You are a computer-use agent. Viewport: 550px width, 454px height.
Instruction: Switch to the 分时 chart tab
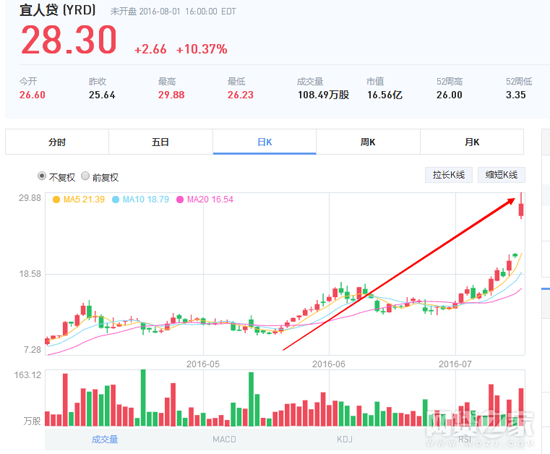[57, 142]
